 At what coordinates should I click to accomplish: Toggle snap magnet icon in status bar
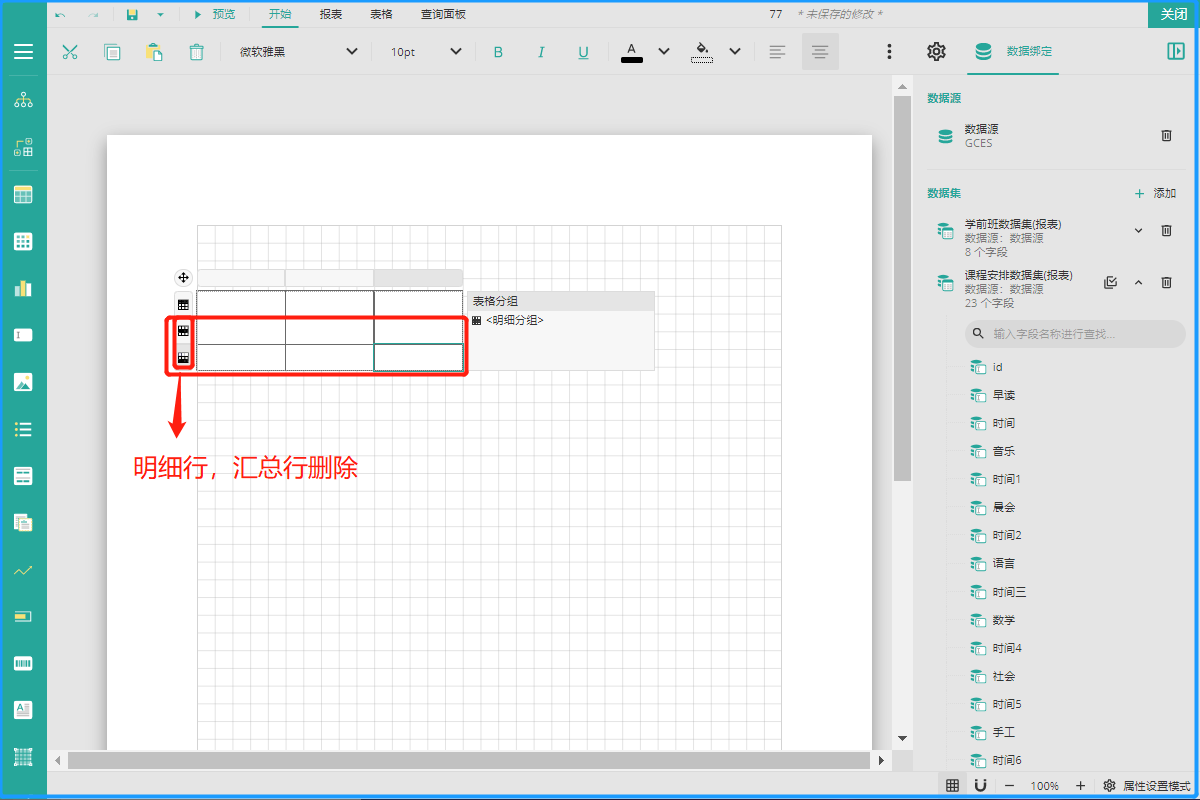point(981,786)
